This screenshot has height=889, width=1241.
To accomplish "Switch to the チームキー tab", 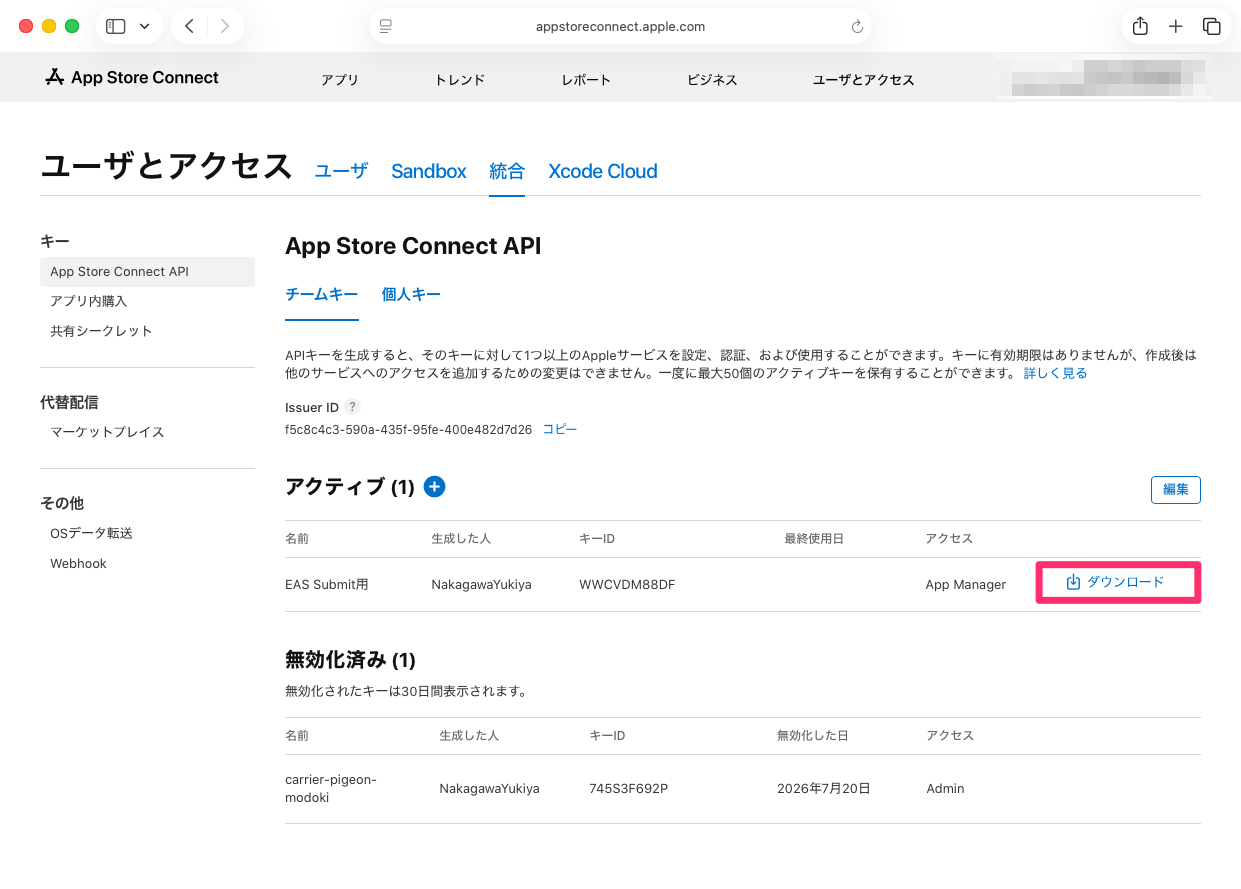I will (322, 294).
